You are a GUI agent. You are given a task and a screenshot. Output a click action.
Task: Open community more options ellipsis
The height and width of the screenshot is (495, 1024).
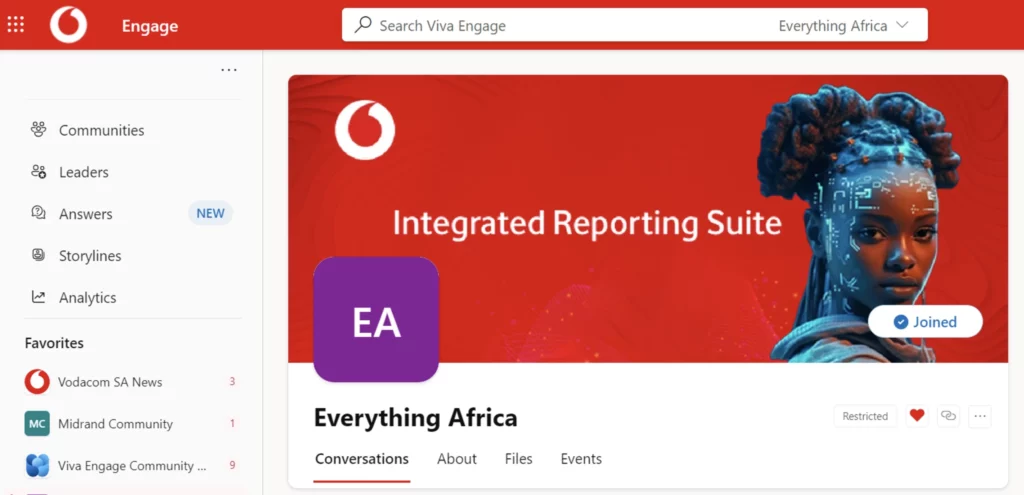click(x=979, y=416)
